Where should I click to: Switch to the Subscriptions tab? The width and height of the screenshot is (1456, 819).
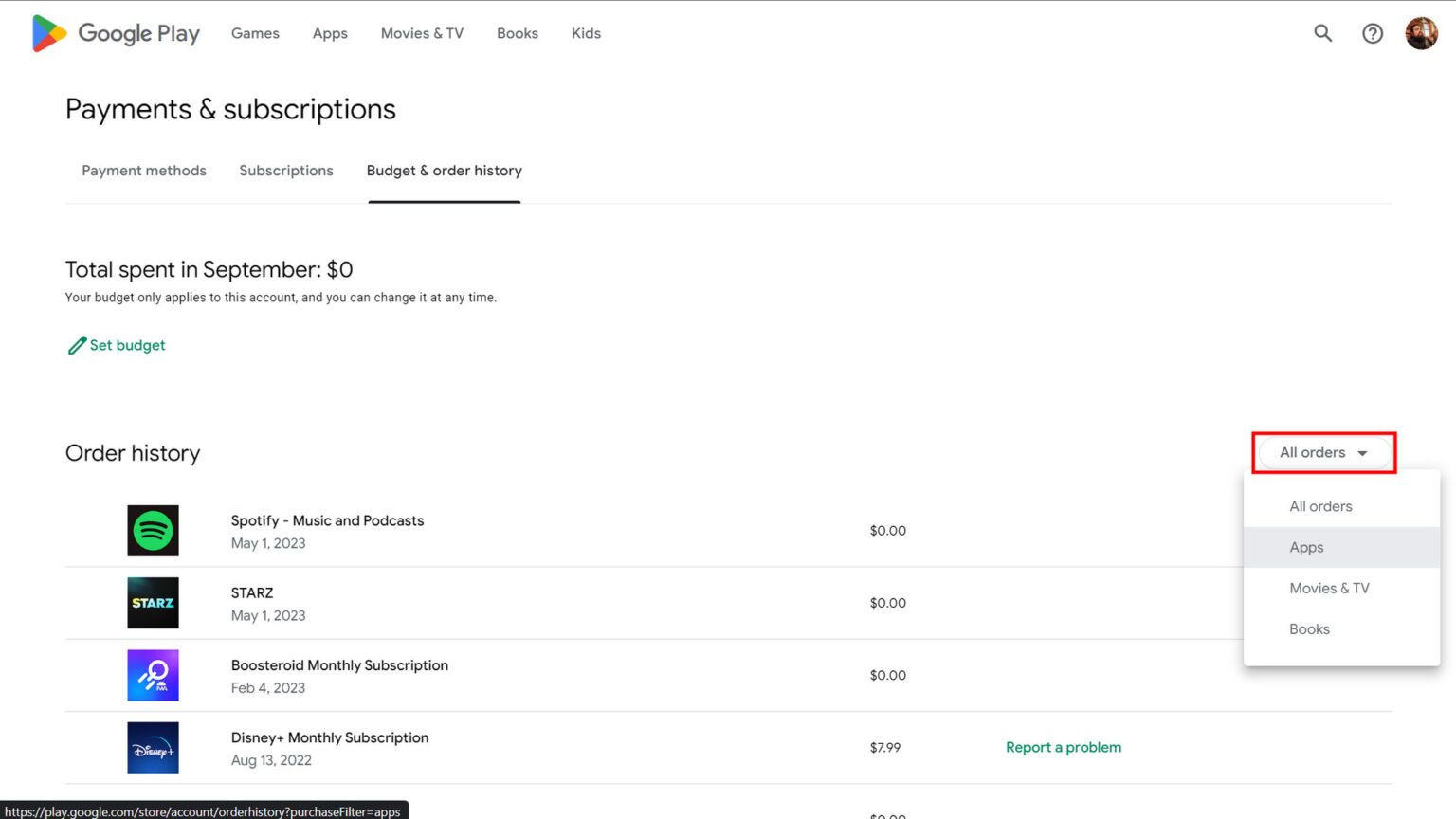point(286,171)
